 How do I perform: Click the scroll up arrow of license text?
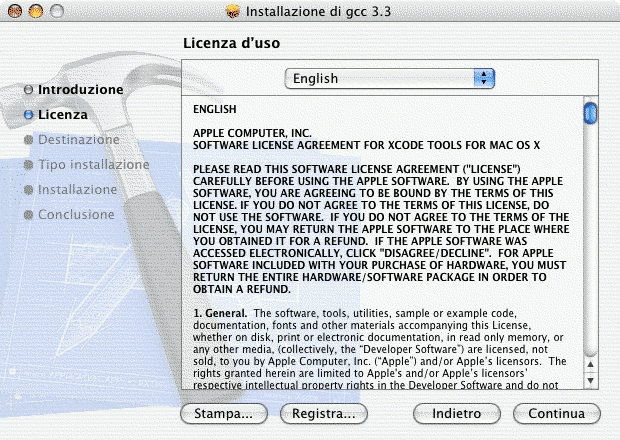click(x=590, y=364)
